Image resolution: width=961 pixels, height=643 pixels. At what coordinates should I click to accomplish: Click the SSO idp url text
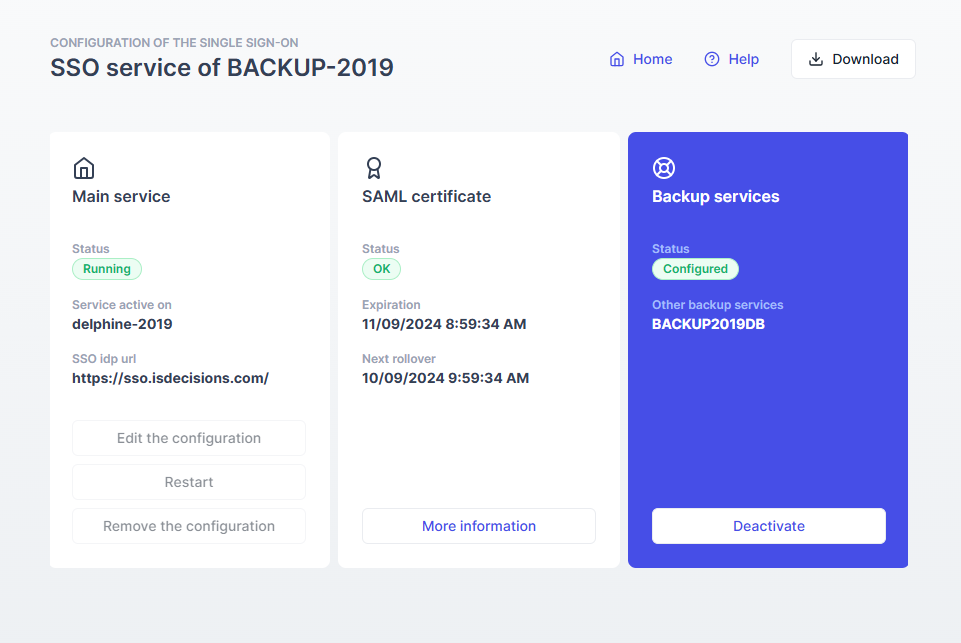[170, 378]
